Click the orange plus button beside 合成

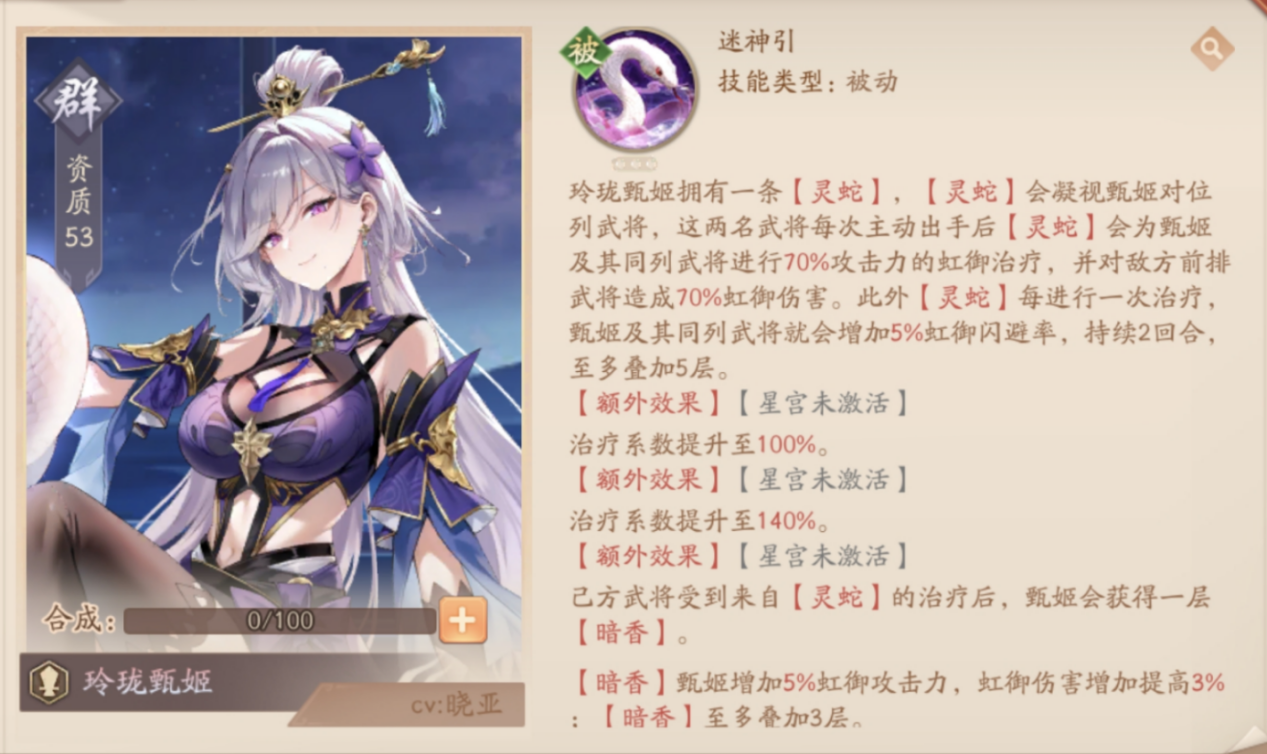click(x=462, y=620)
